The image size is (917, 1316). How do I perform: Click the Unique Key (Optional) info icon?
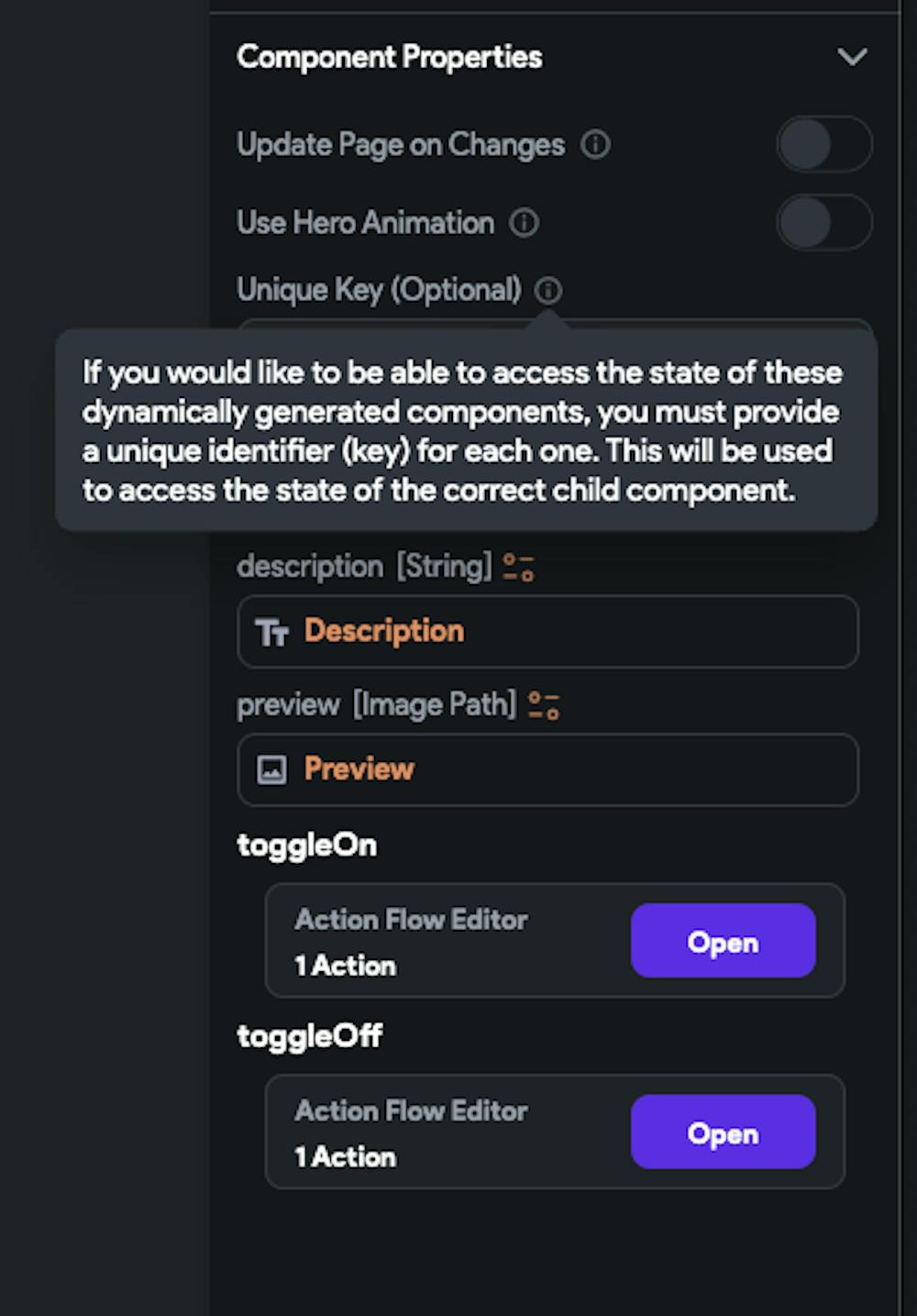coord(549,290)
